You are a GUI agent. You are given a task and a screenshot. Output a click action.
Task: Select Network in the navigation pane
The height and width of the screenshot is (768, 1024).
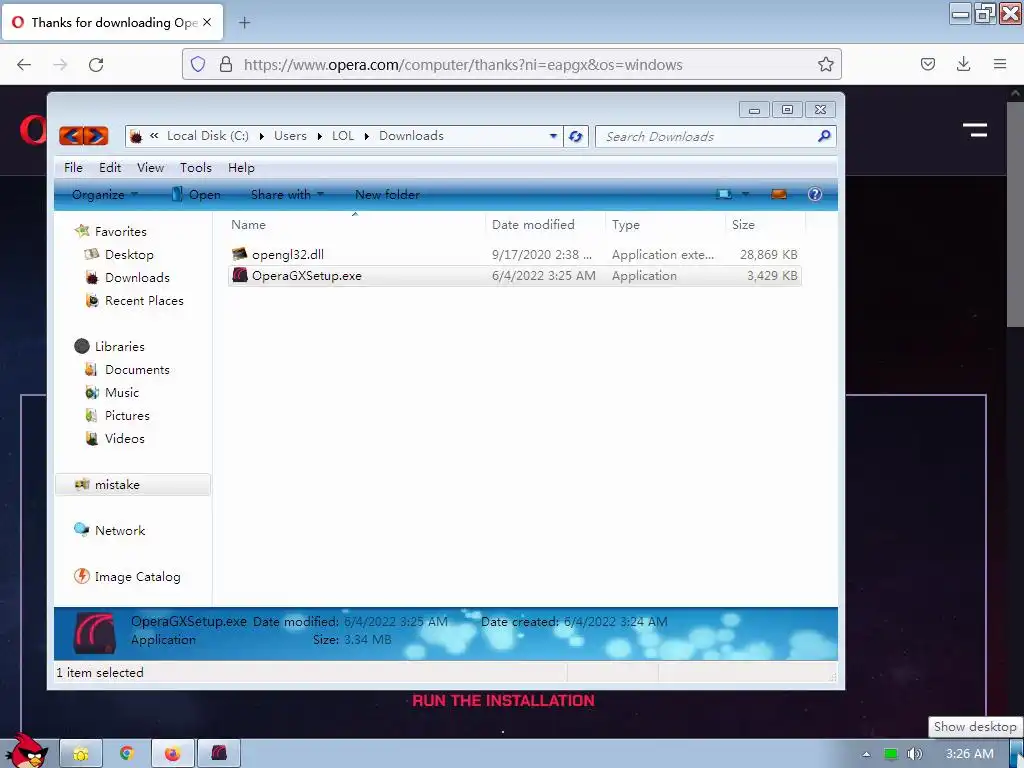click(120, 530)
